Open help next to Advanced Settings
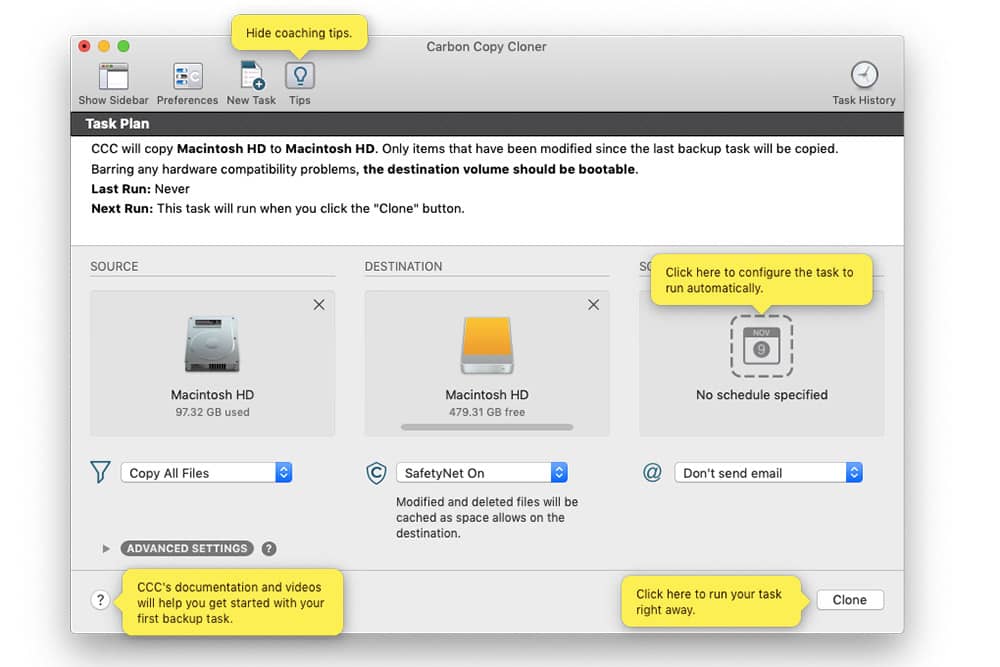 pos(269,548)
